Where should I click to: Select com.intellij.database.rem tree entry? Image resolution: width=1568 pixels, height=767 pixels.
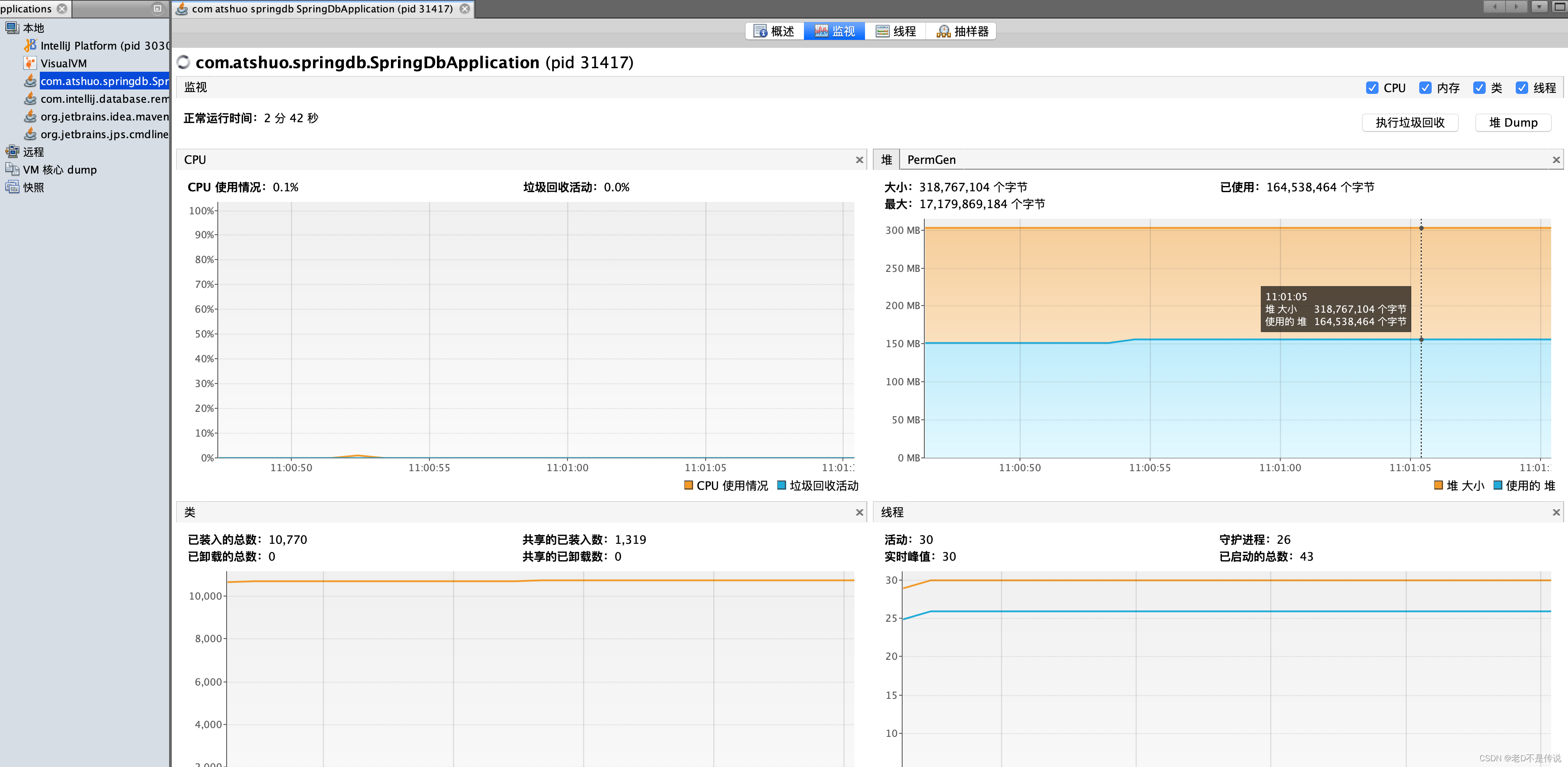pos(104,99)
